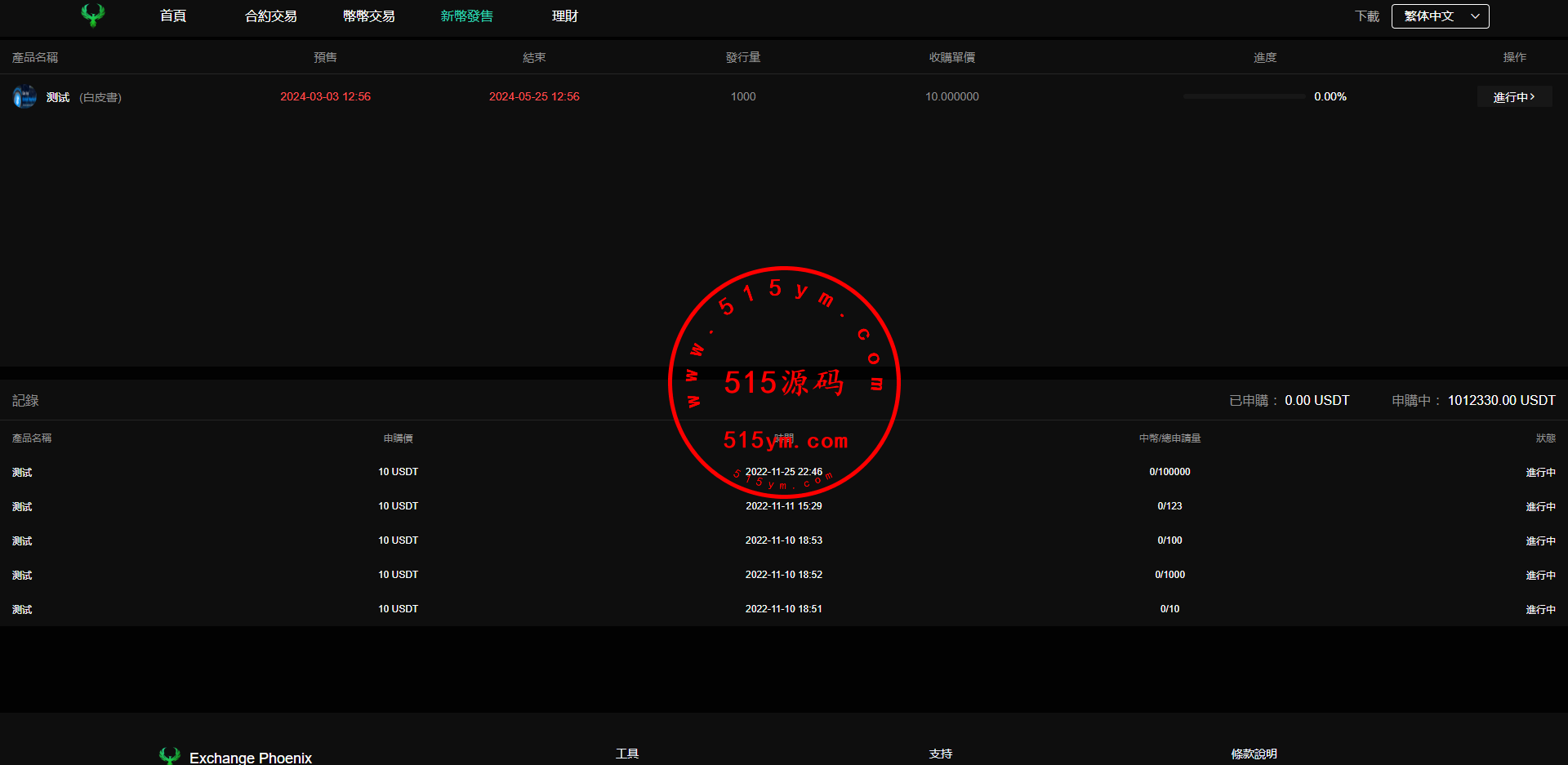
Task: Click the 0.00% progress bar
Action: (x=1244, y=96)
